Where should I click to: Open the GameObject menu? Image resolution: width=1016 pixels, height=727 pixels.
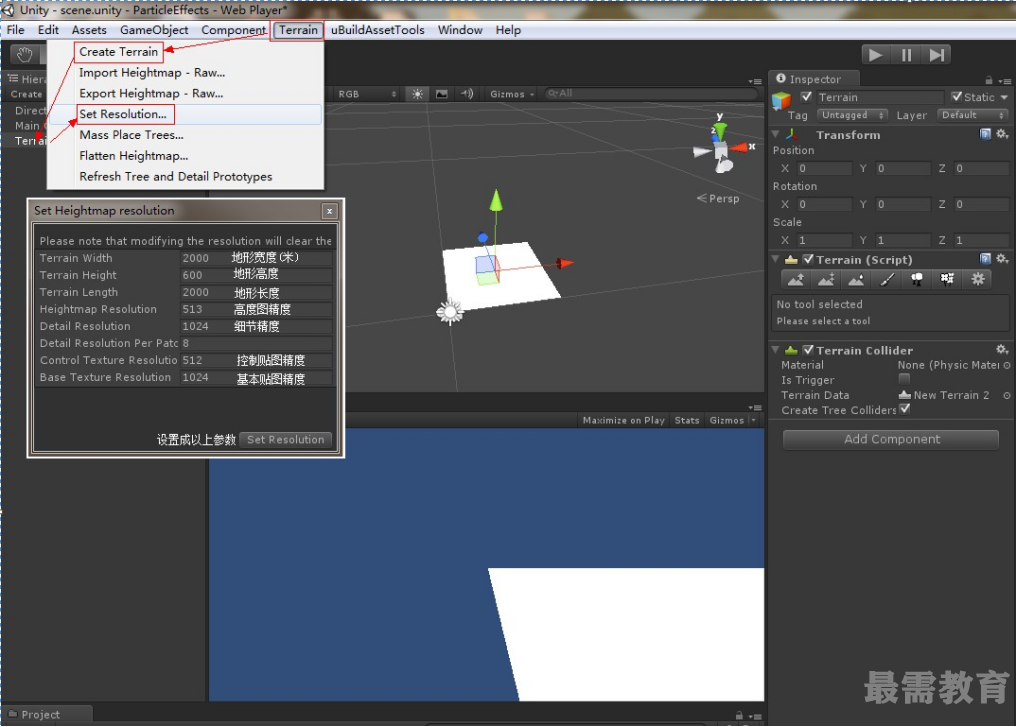coord(154,30)
